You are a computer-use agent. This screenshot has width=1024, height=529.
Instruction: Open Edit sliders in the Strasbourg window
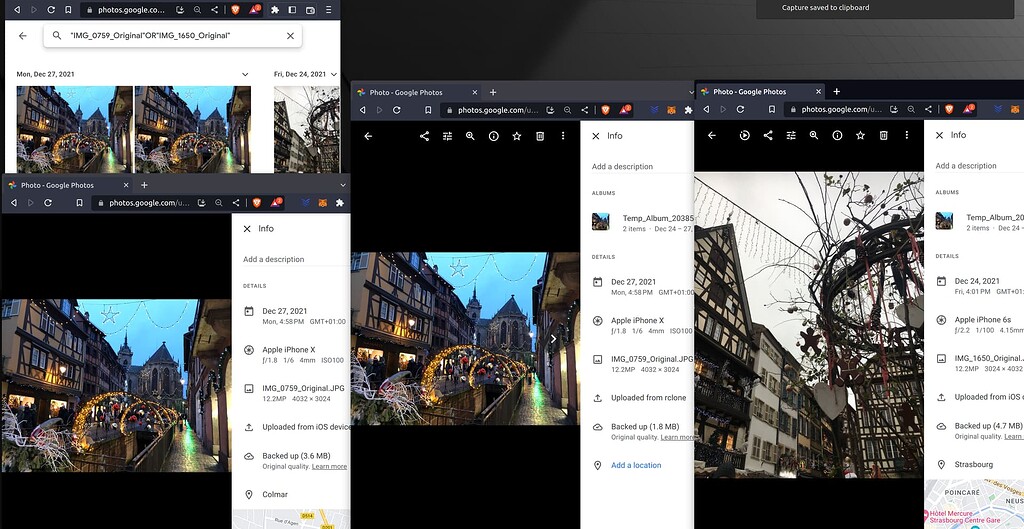click(791, 135)
